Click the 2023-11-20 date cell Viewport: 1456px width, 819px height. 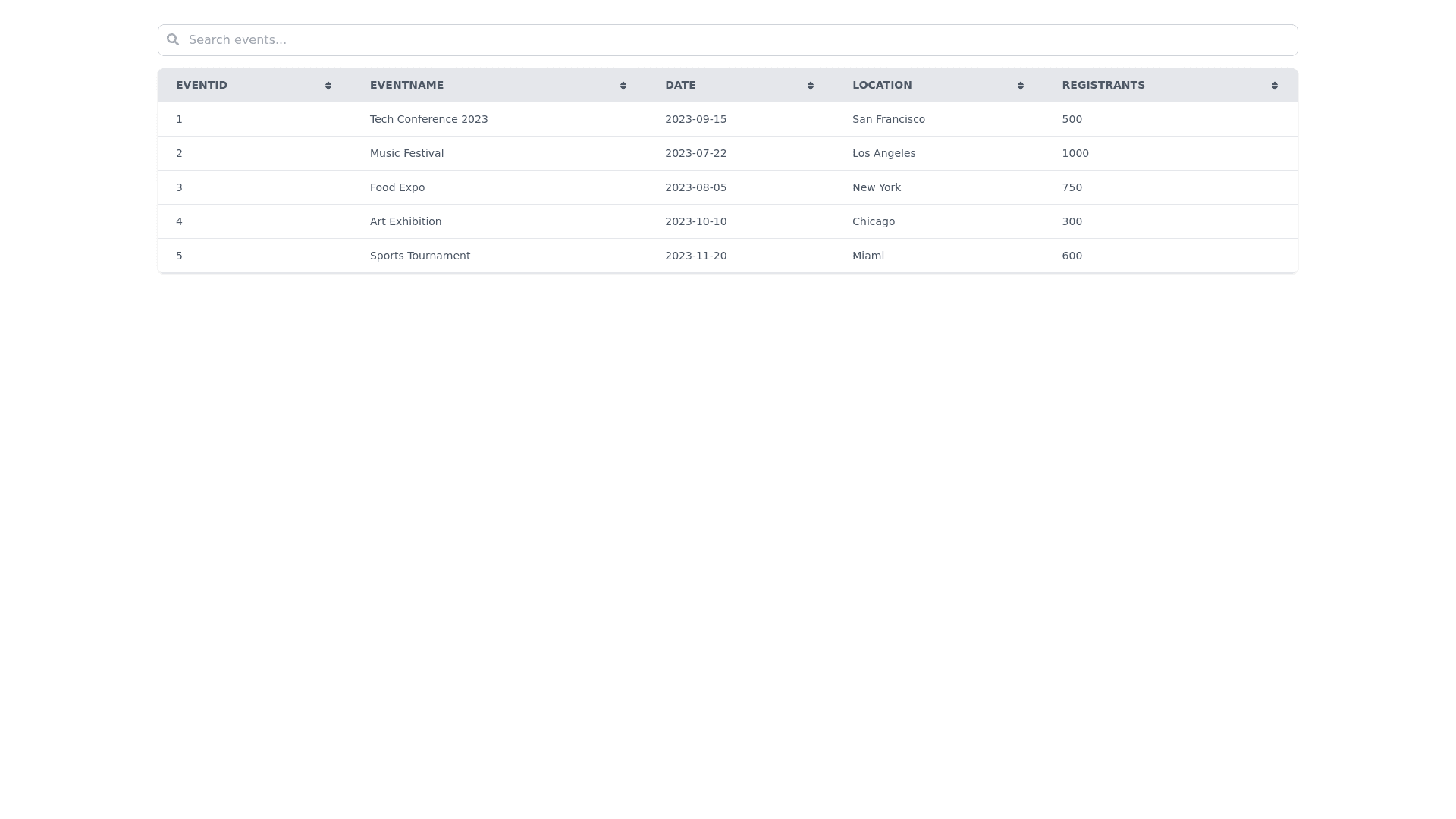click(695, 256)
